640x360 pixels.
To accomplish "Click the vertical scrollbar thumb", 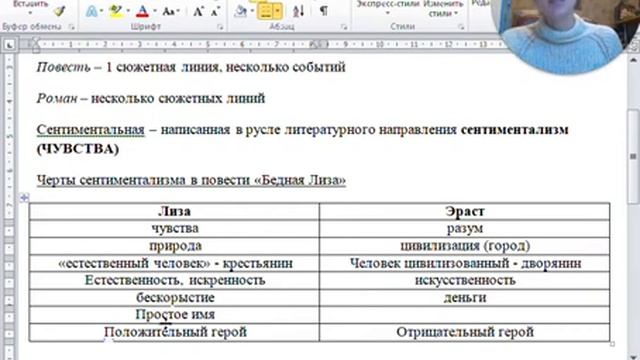I will (x=633, y=157).
